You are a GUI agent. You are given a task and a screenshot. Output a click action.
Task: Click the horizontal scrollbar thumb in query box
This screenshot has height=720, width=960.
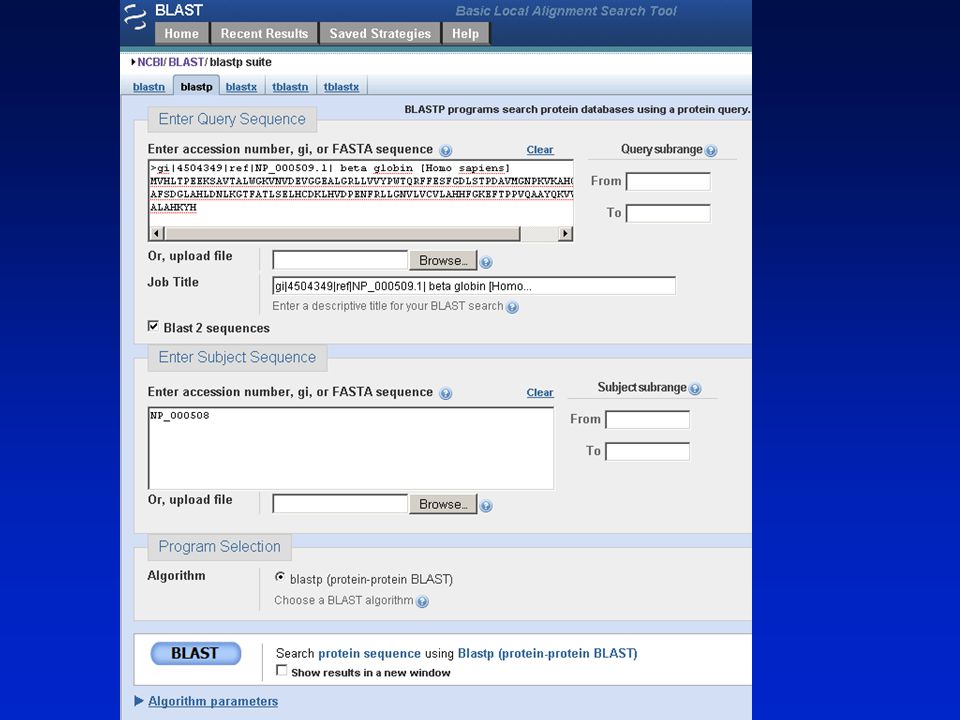tap(343, 233)
